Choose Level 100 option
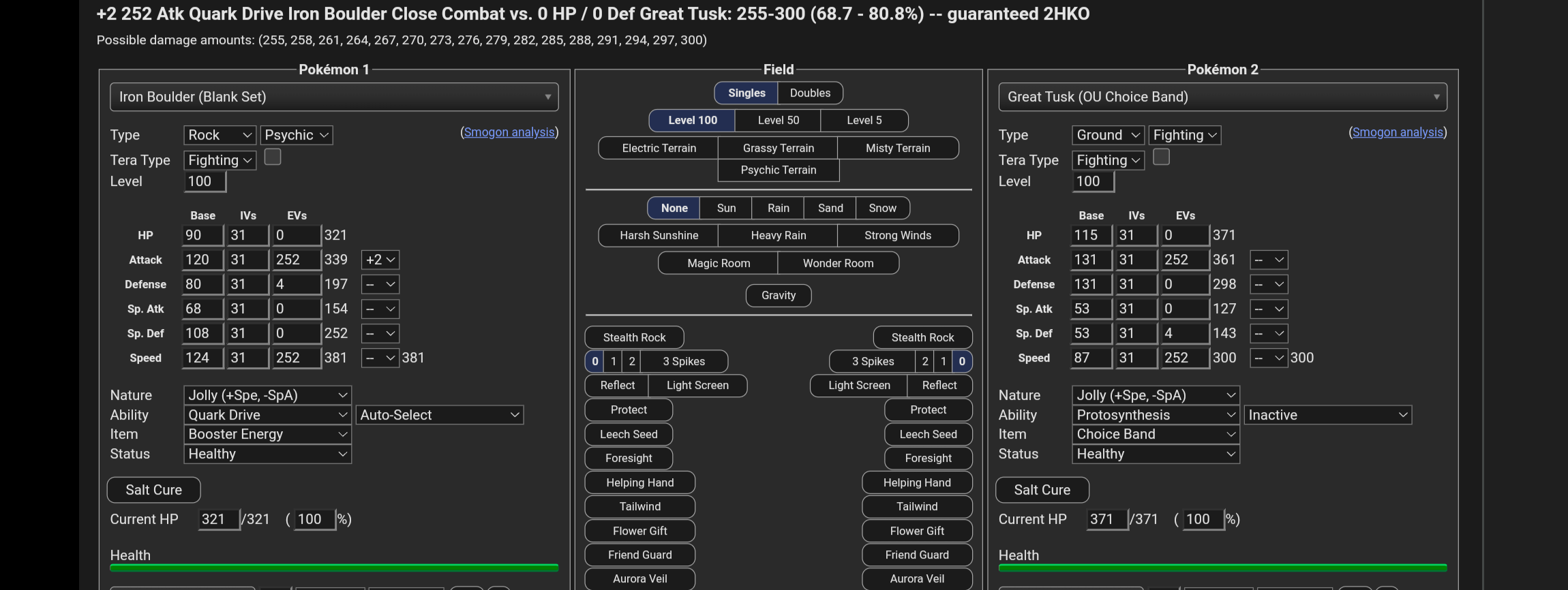Viewport: 1568px width, 590px height. coord(693,120)
